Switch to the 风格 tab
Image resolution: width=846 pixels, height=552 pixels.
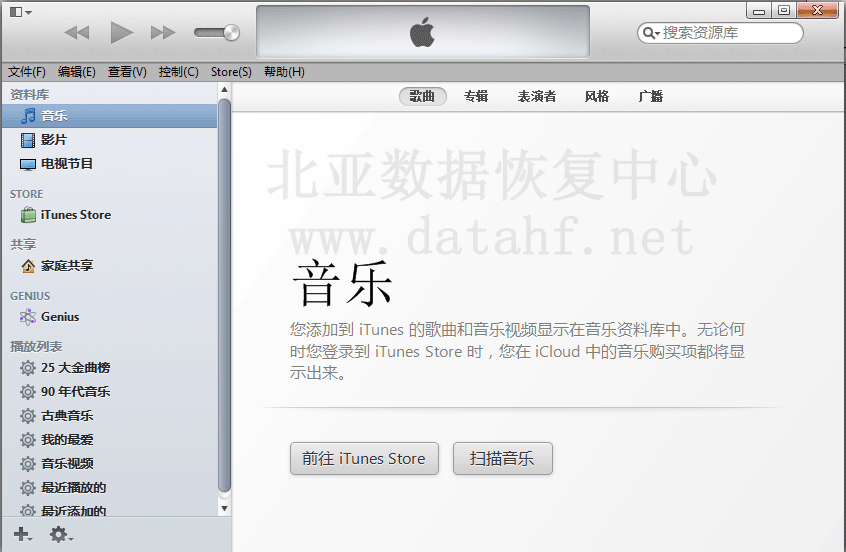pos(597,97)
